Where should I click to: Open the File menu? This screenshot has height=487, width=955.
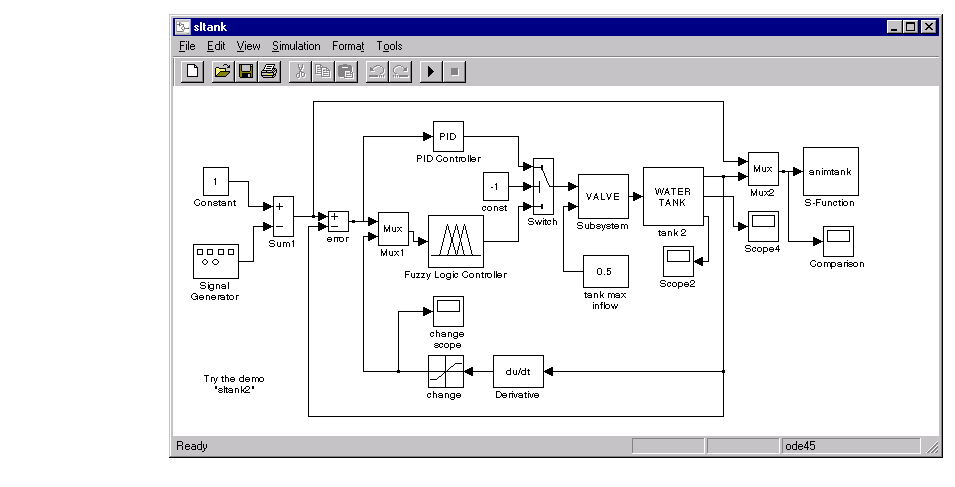point(187,46)
